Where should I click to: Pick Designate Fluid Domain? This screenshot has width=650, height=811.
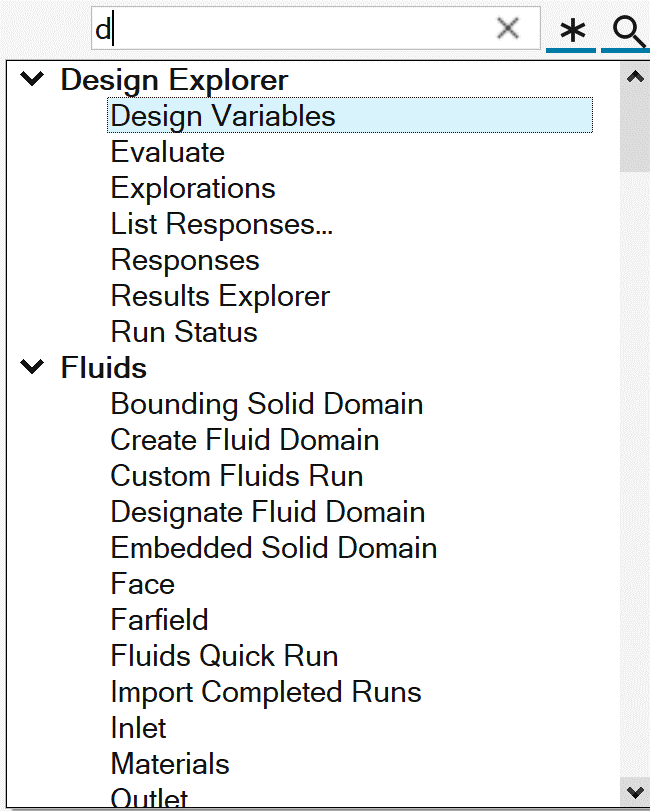pyautogui.click(x=268, y=512)
